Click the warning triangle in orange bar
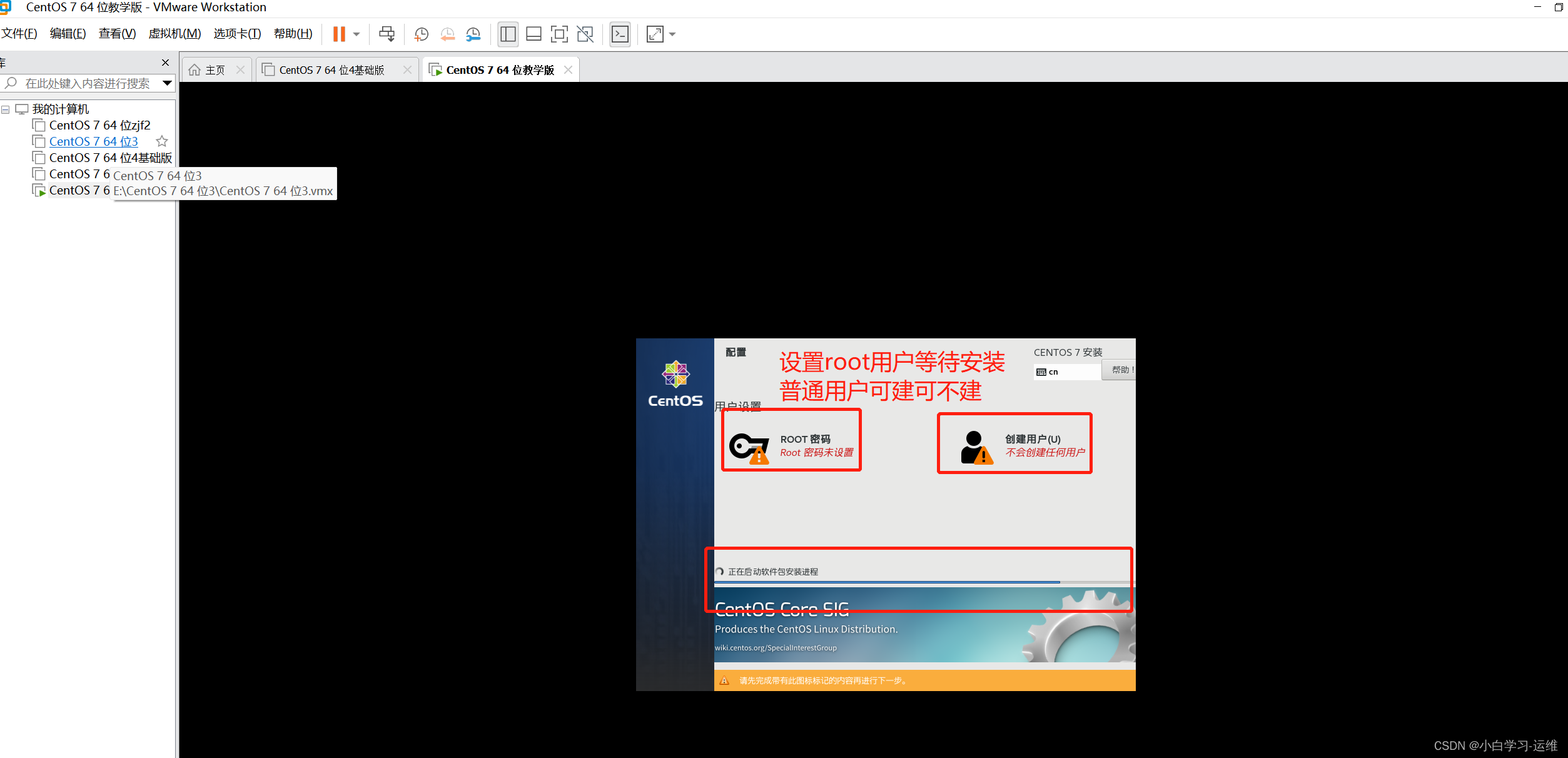 724,680
